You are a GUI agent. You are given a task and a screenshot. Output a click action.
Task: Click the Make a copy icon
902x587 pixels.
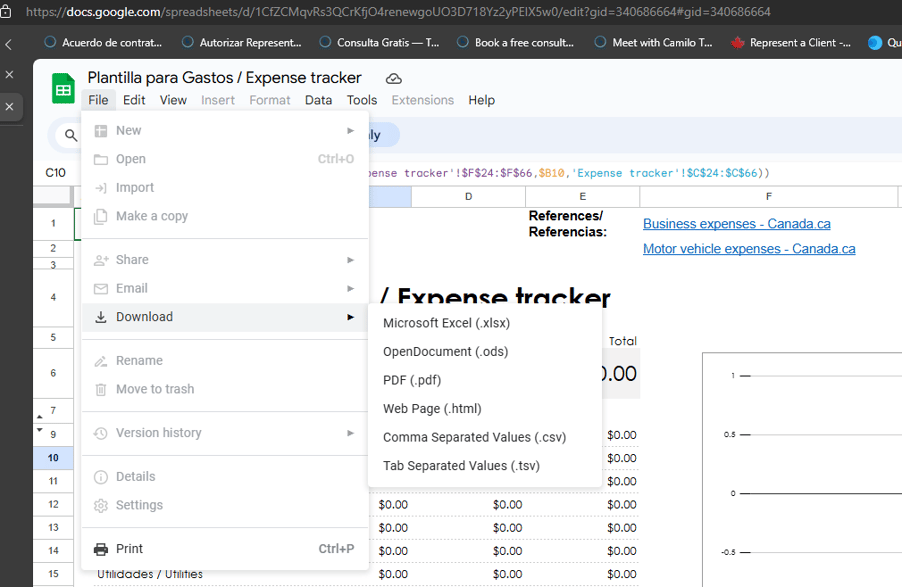pyautogui.click(x=101, y=216)
